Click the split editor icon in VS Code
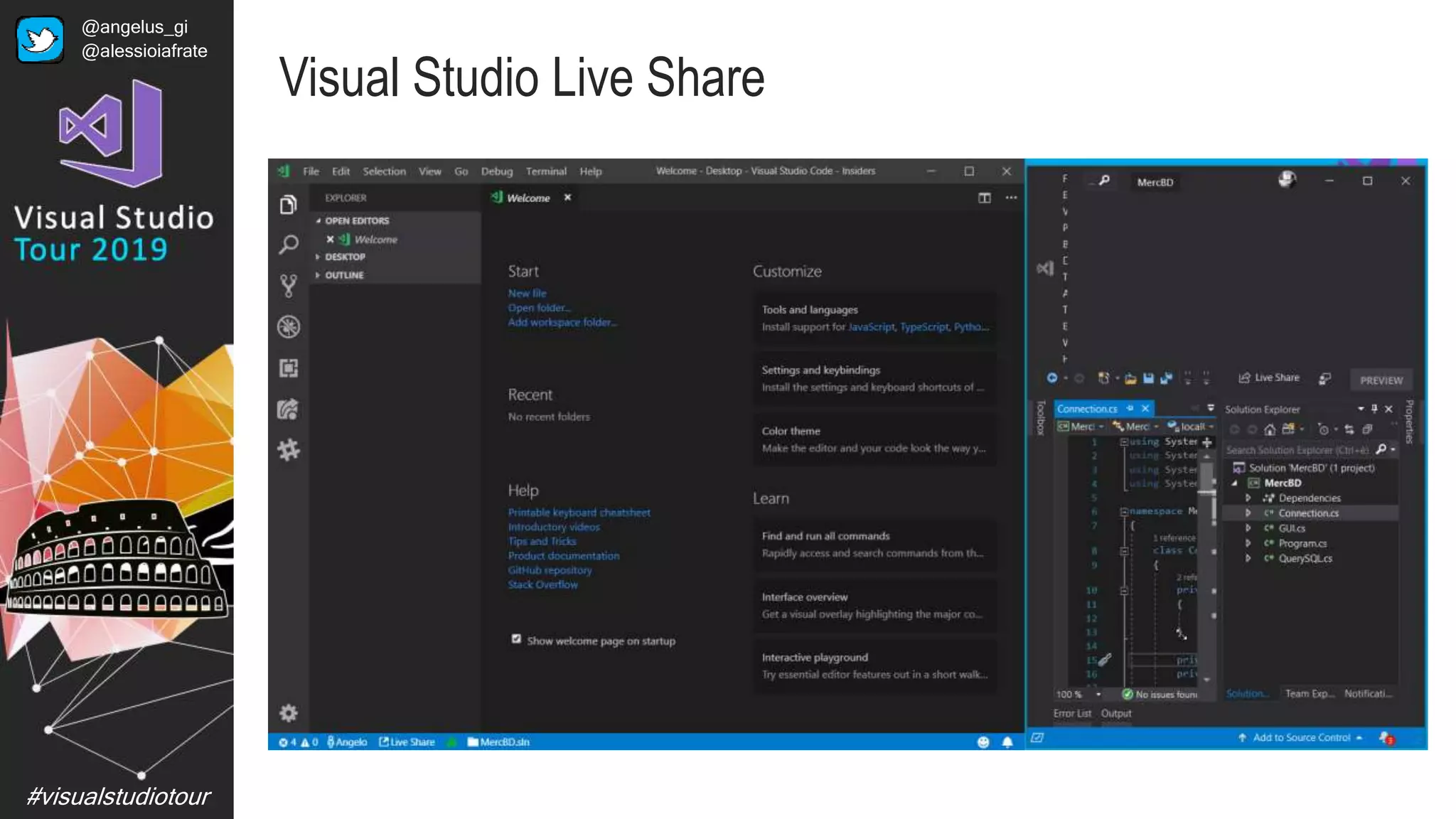Image resolution: width=1456 pixels, height=819 pixels. coord(985,198)
